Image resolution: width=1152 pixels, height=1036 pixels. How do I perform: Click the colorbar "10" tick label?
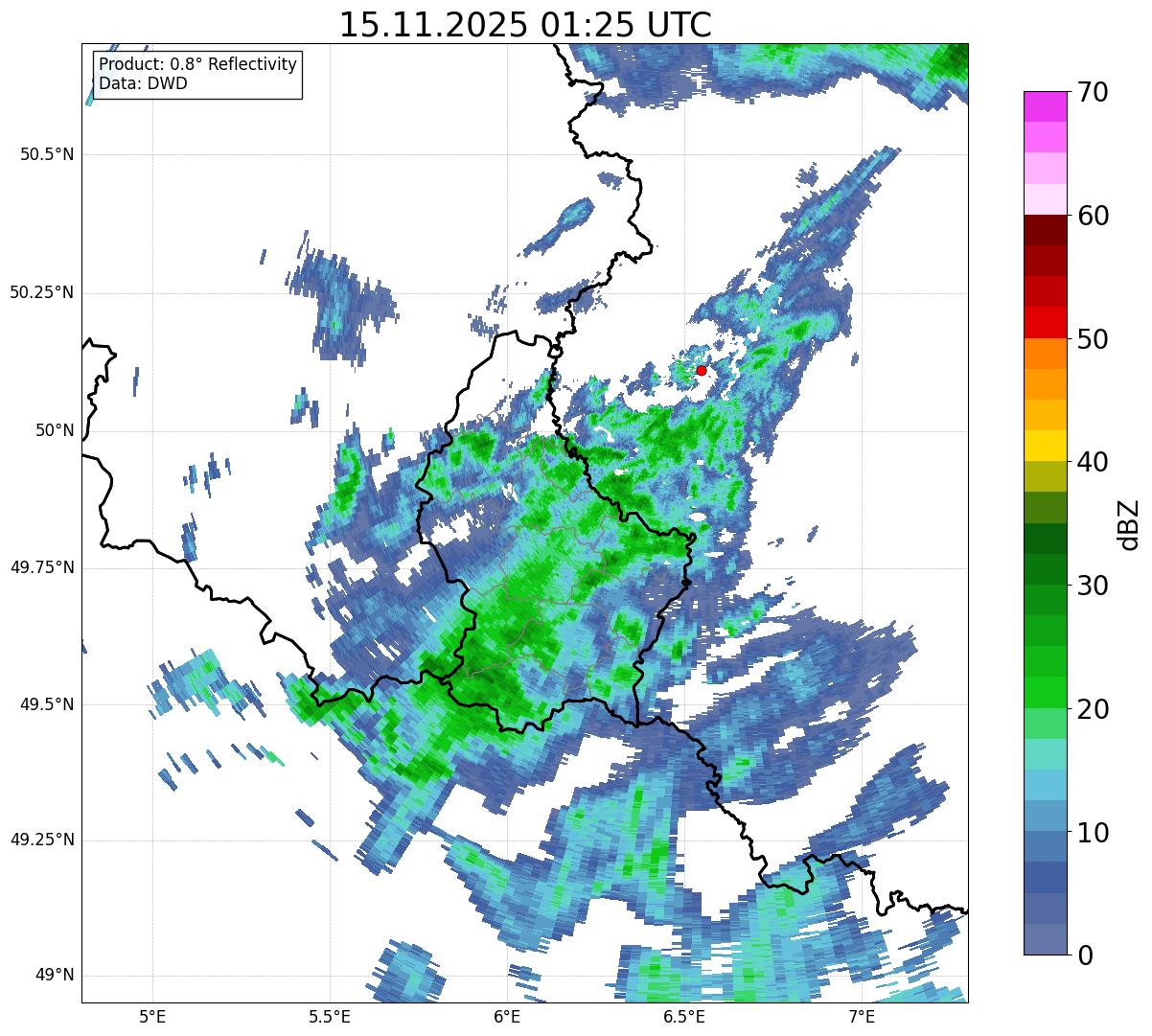[1093, 833]
